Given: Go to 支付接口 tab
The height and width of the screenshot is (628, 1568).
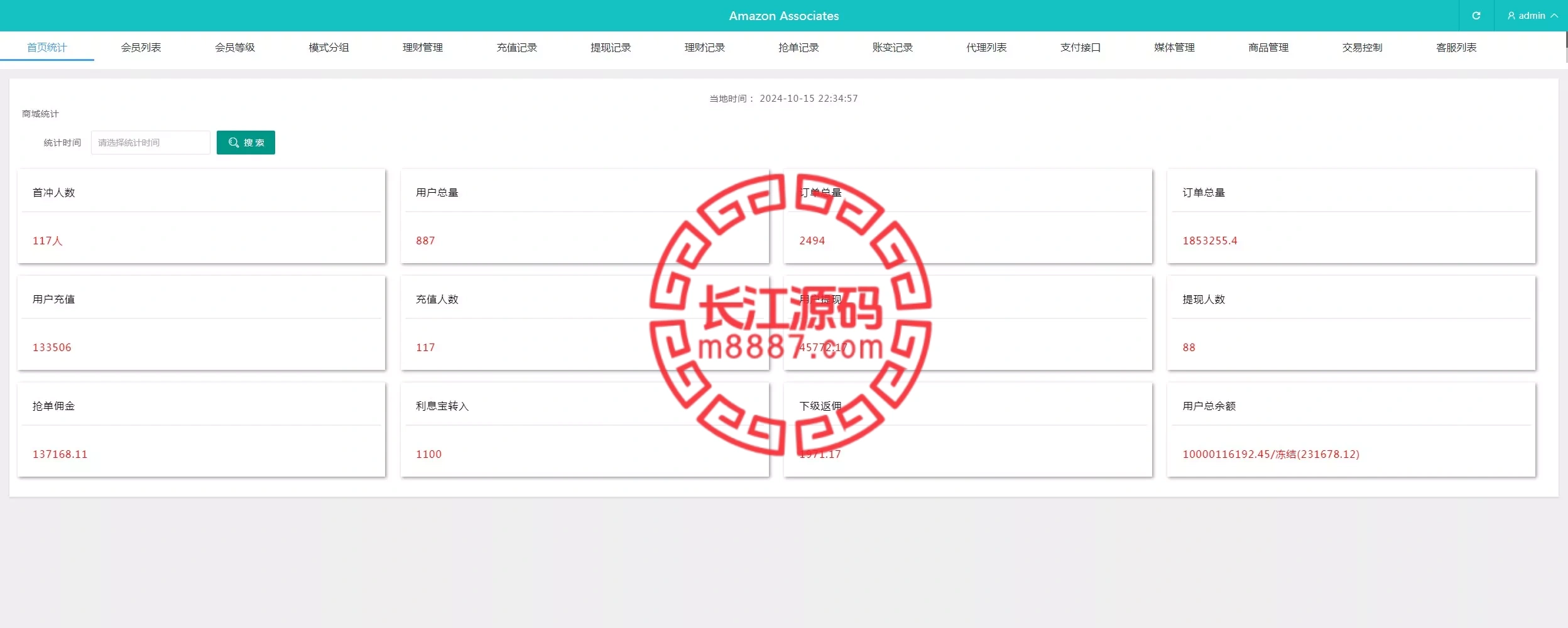Looking at the screenshot, I should [1081, 48].
